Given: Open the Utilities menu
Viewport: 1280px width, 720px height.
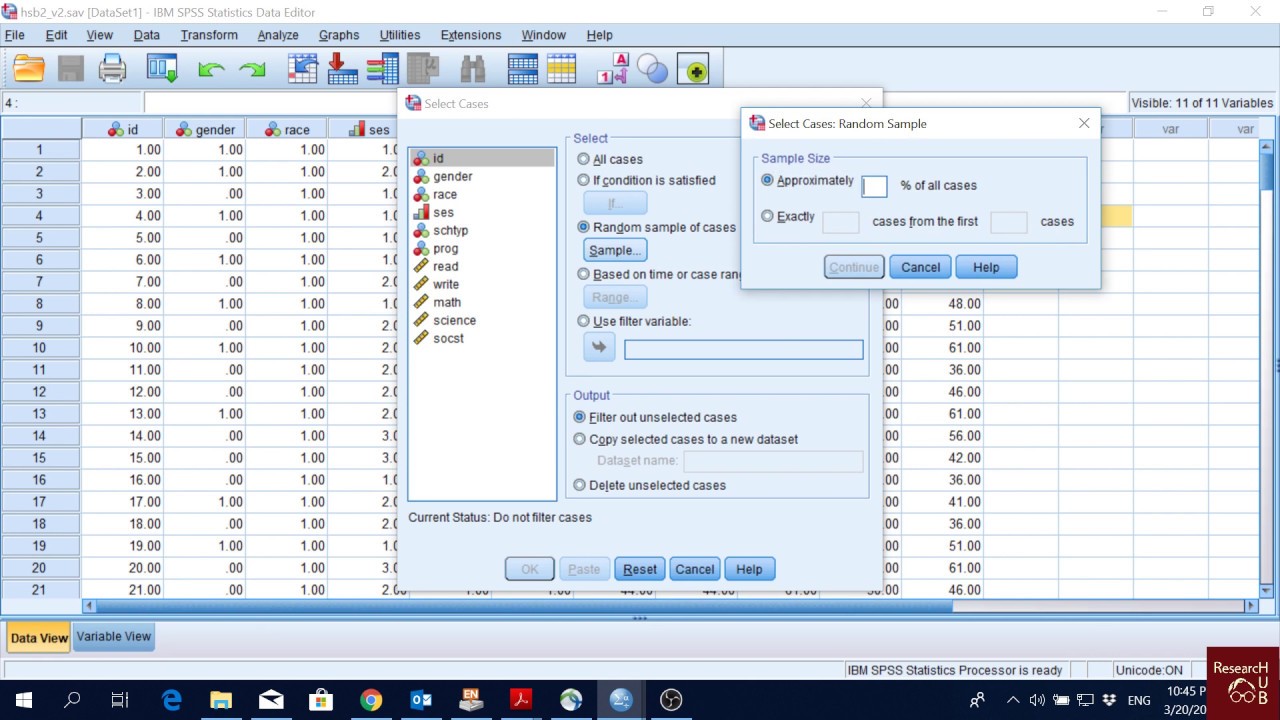Looking at the screenshot, I should (x=400, y=35).
